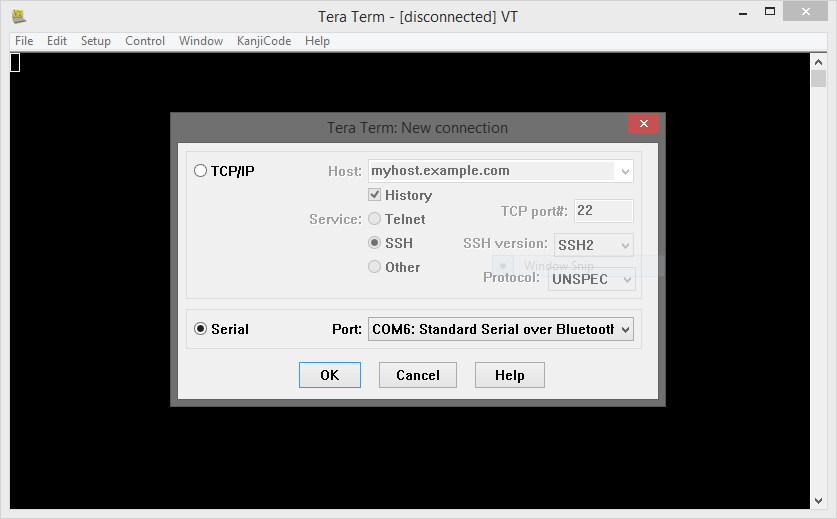Open the Setup menu
The height and width of the screenshot is (519, 837).
tap(96, 41)
